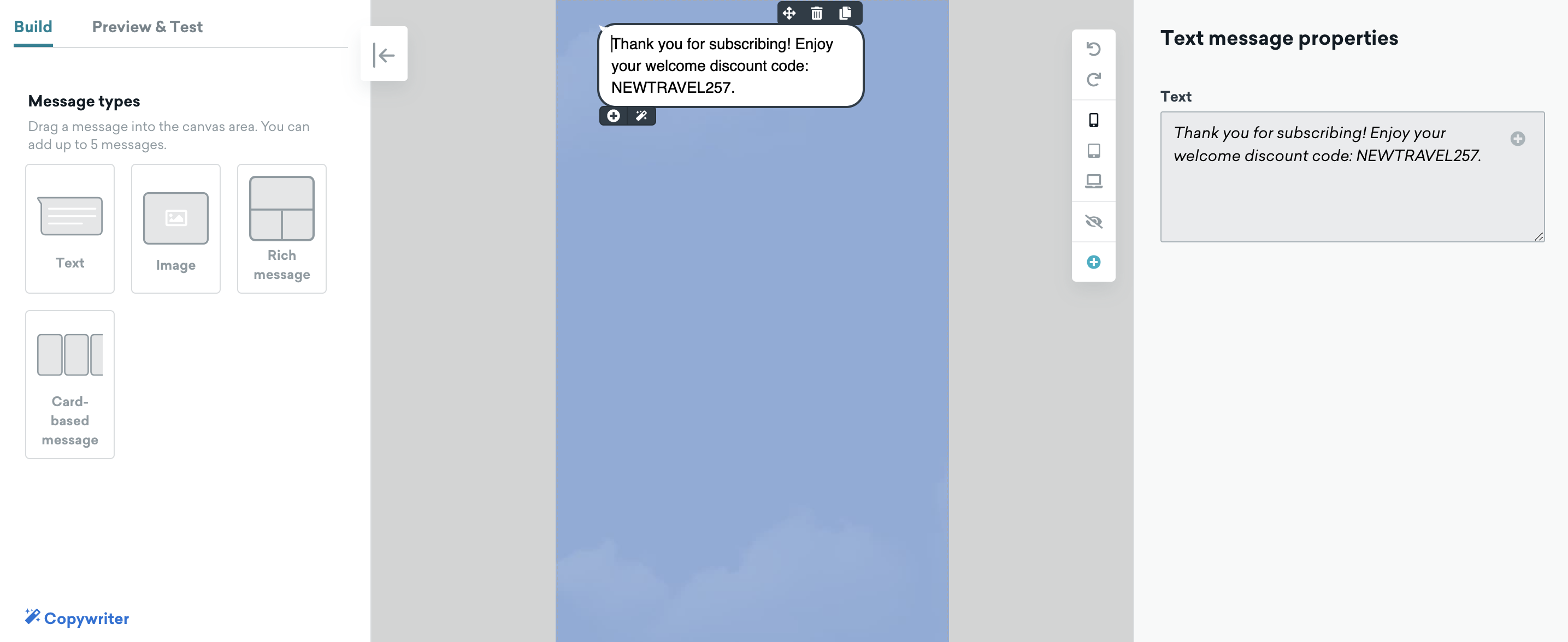Click the redo icon in the toolbar

1094,78
